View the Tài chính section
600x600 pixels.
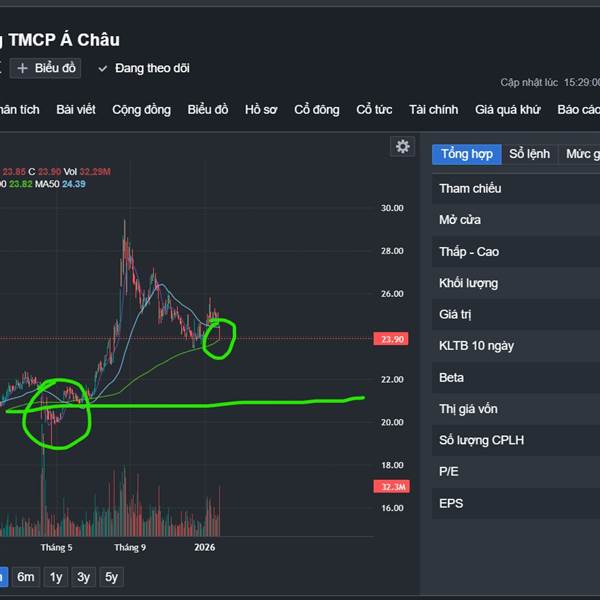(x=433, y=110)
